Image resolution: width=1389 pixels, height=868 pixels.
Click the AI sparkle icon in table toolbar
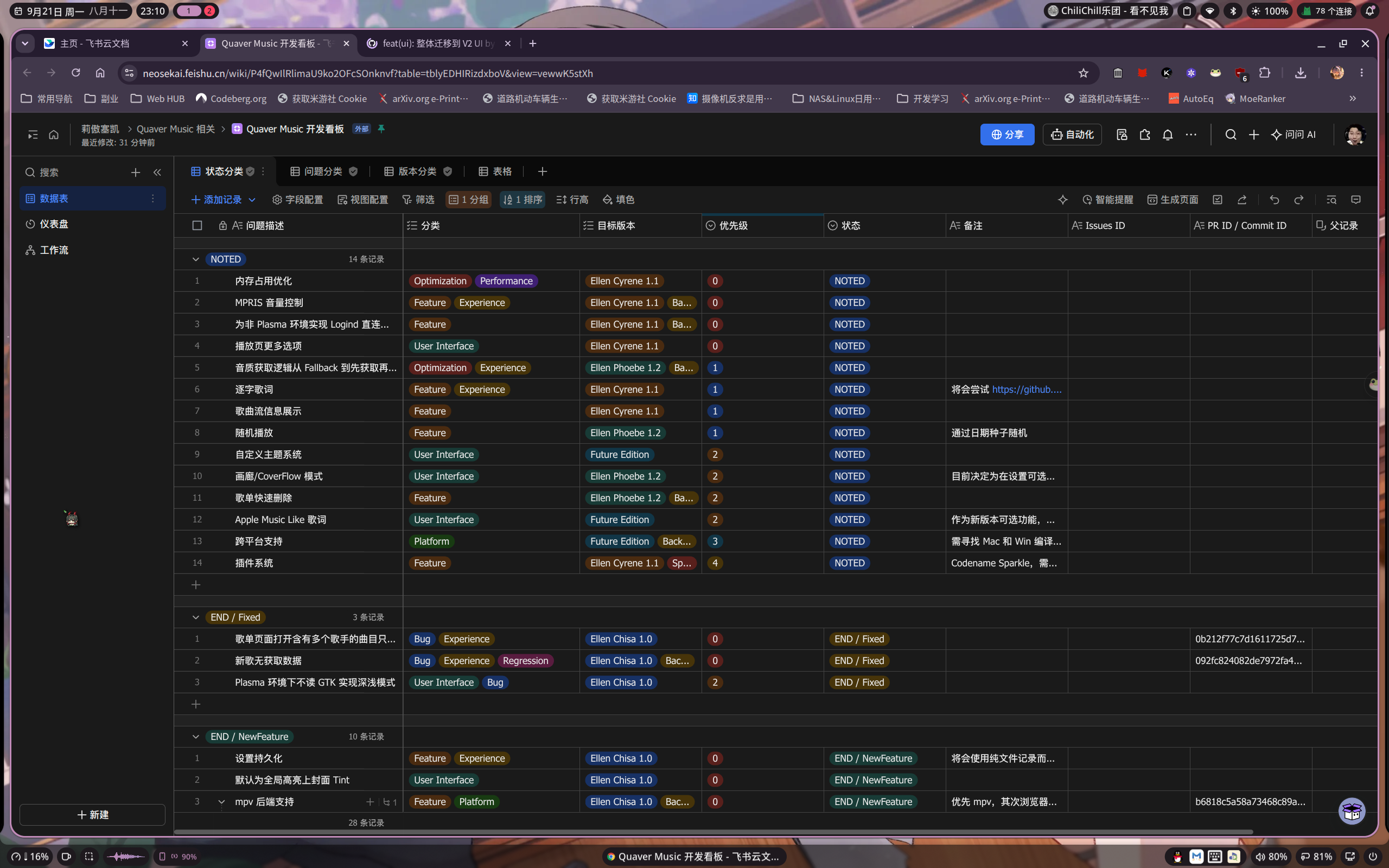[x=1062, y=200]
